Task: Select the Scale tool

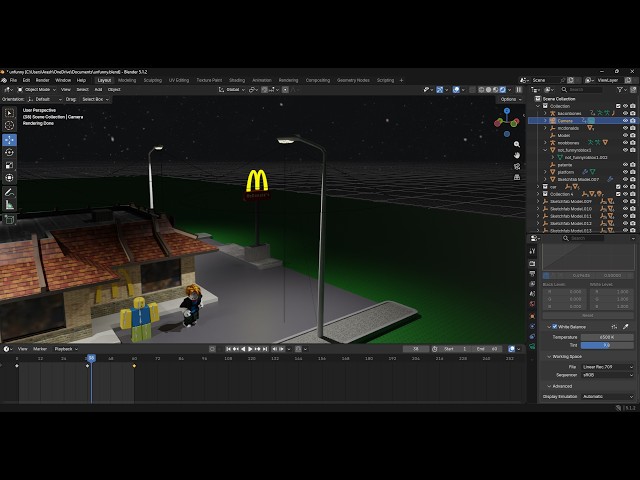Action: point(9,165)
